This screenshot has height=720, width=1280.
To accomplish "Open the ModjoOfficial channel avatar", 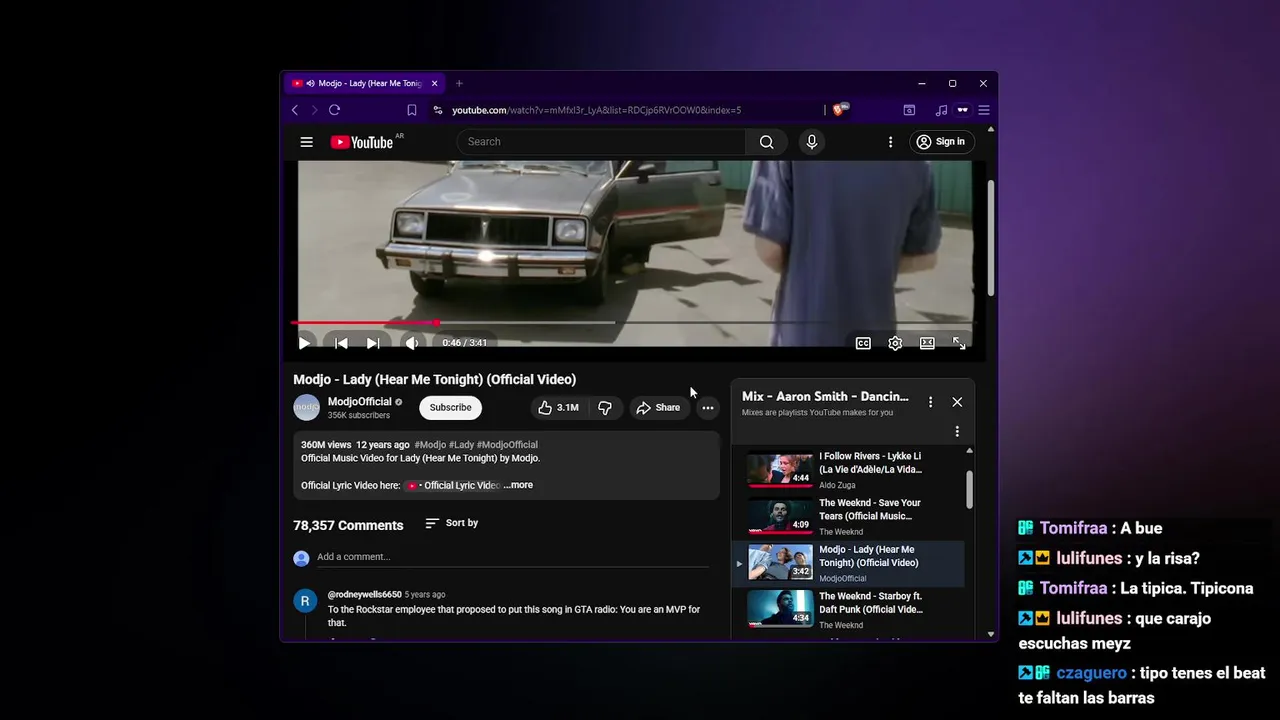I will (306, 407).
